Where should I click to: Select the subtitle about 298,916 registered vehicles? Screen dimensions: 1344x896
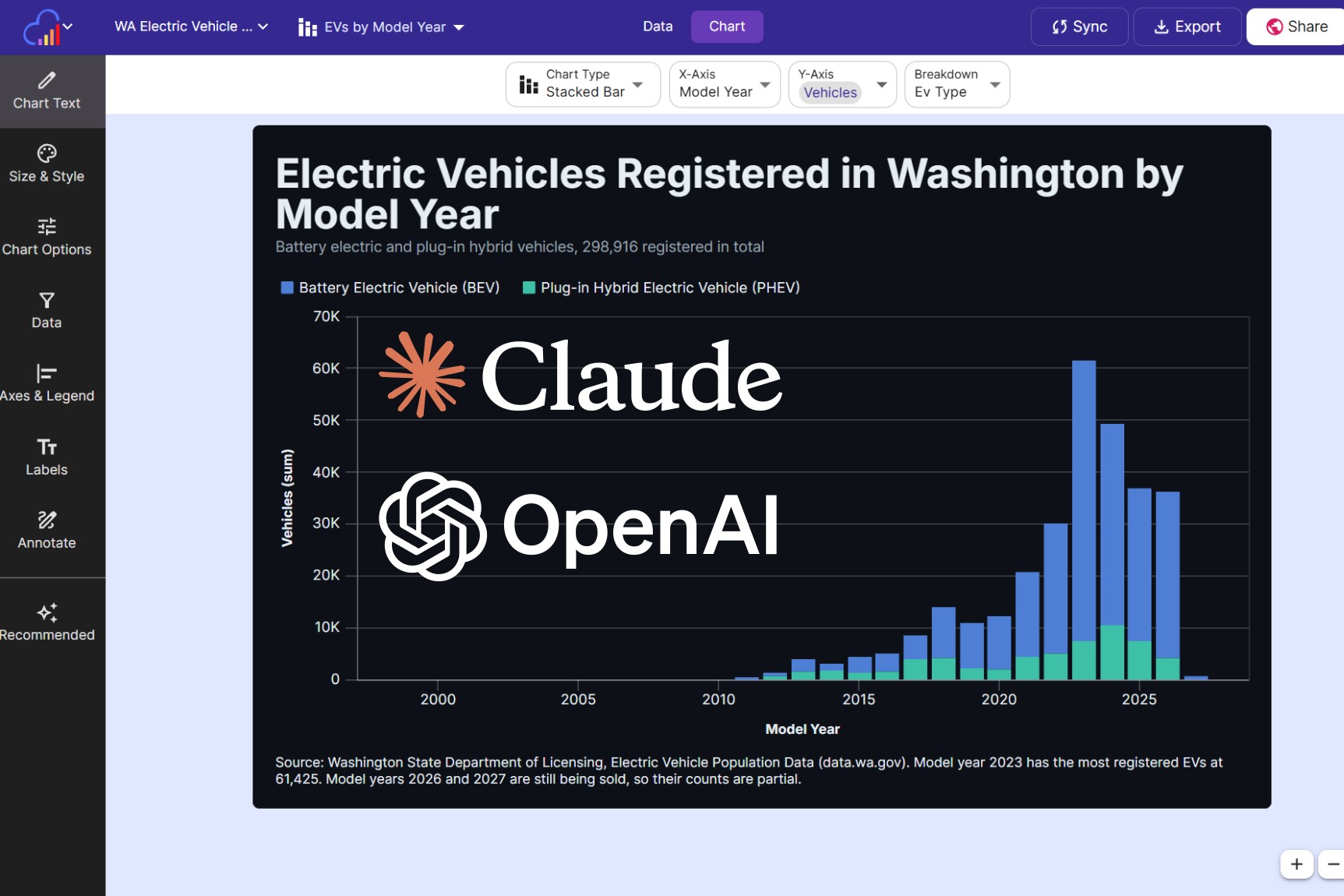pyautogui.click(x=520, y=247)
